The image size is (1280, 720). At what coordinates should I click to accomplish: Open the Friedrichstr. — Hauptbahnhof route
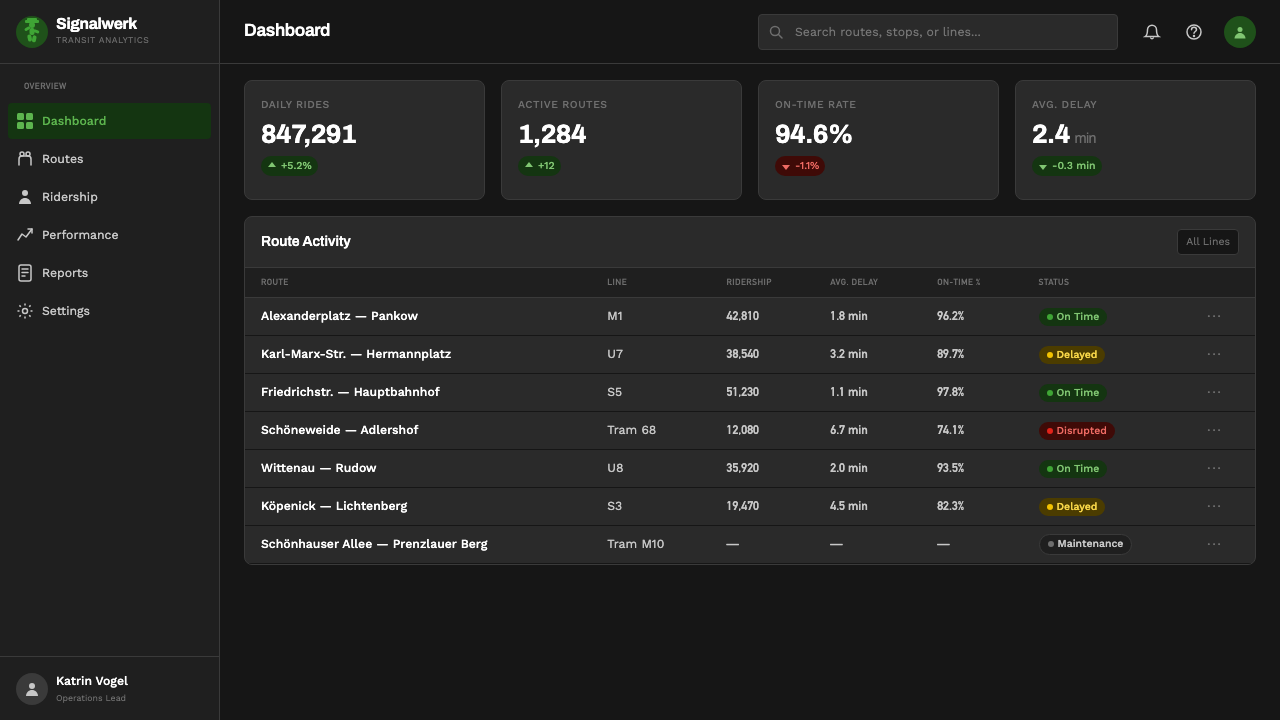(350, 392)
